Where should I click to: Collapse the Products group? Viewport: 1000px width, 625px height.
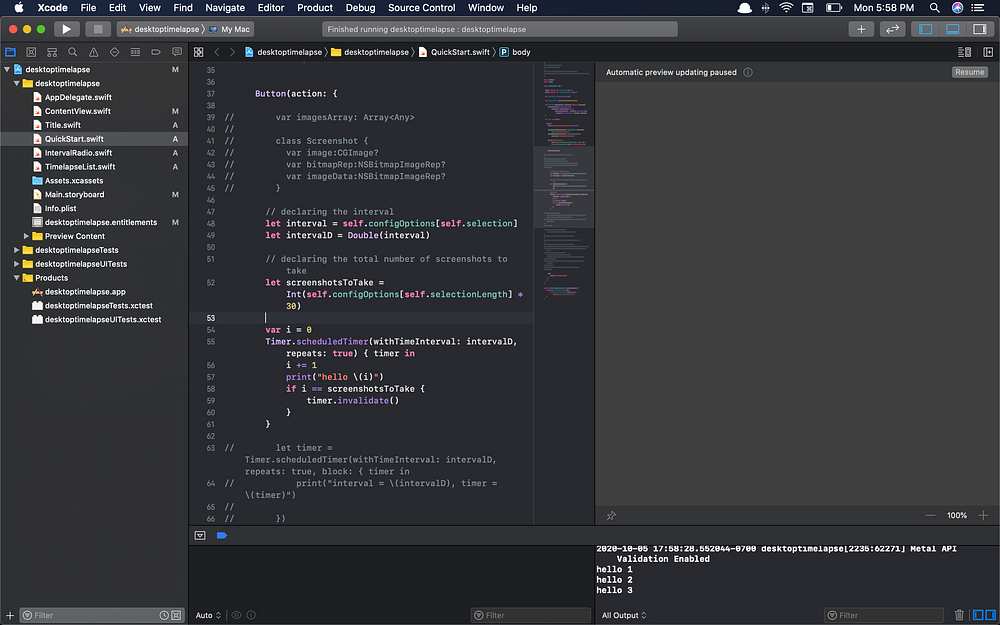pos(17,278)
